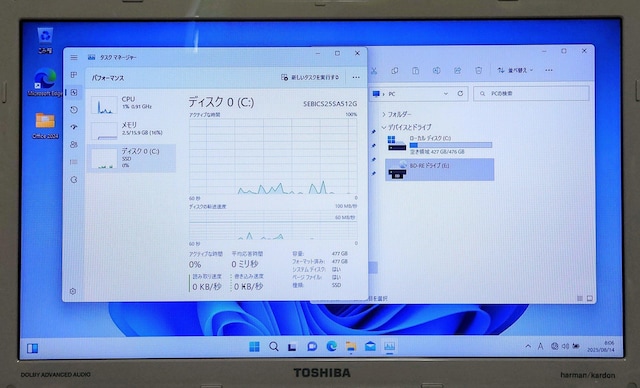640x388 pixels.
Task: Click the 0 KB/秒 read speed value
Action: [x=207, y=286]
